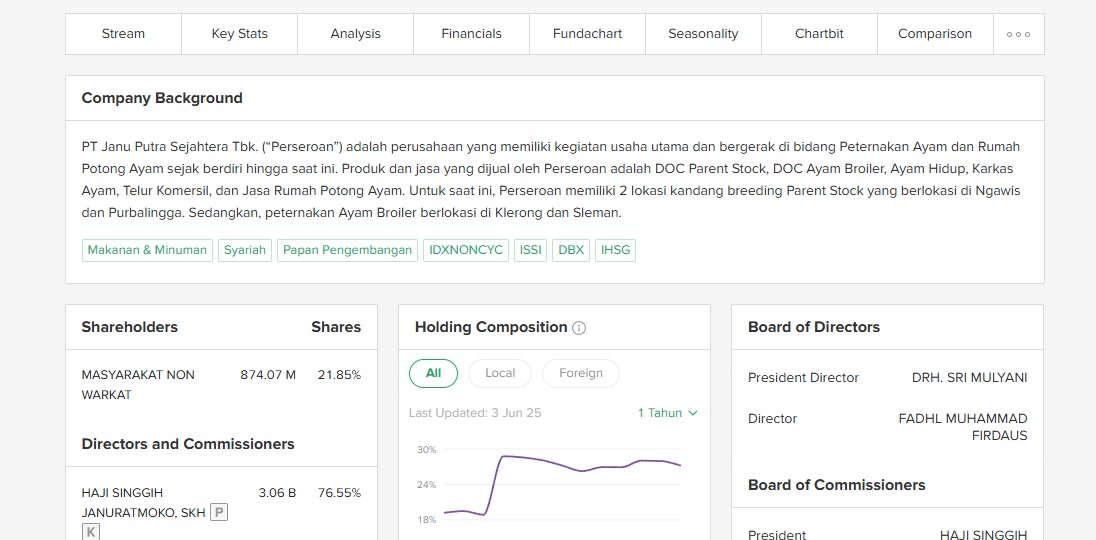Image resolution: width=1096 pixels, height=540 pixels.
Task: Select the Foreign holding filter
Action: click(x=581, y=373)
